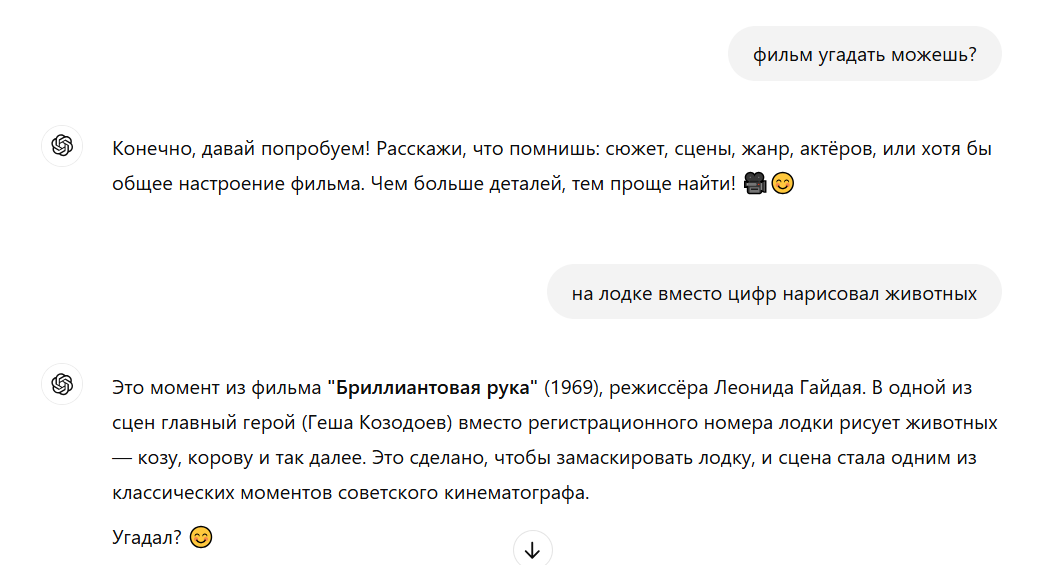Click the bold title Бриллиантовая рука
Screen dimensions: 1054x565
point(433,388)
